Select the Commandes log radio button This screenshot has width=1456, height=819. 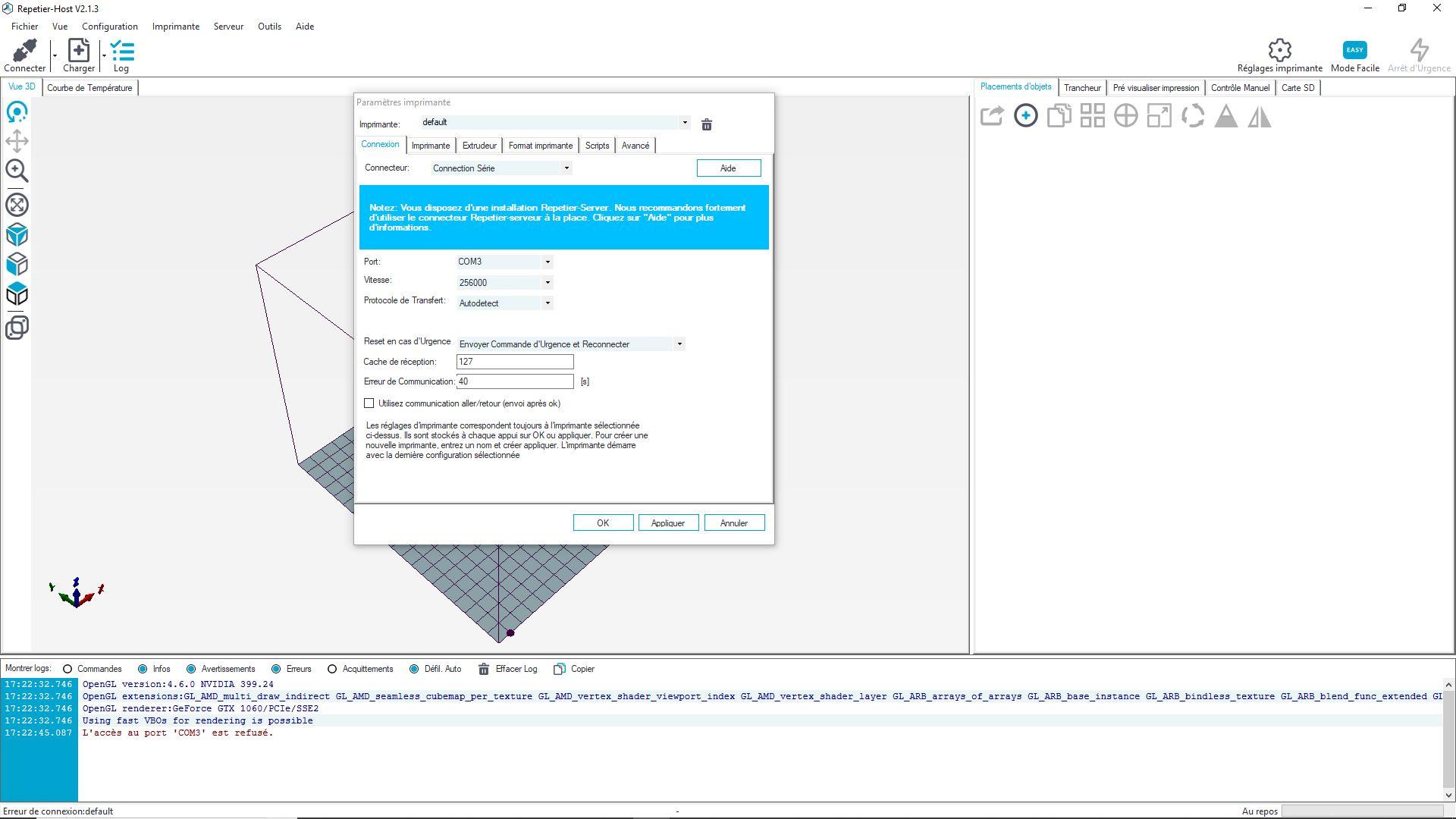point(67,669)
